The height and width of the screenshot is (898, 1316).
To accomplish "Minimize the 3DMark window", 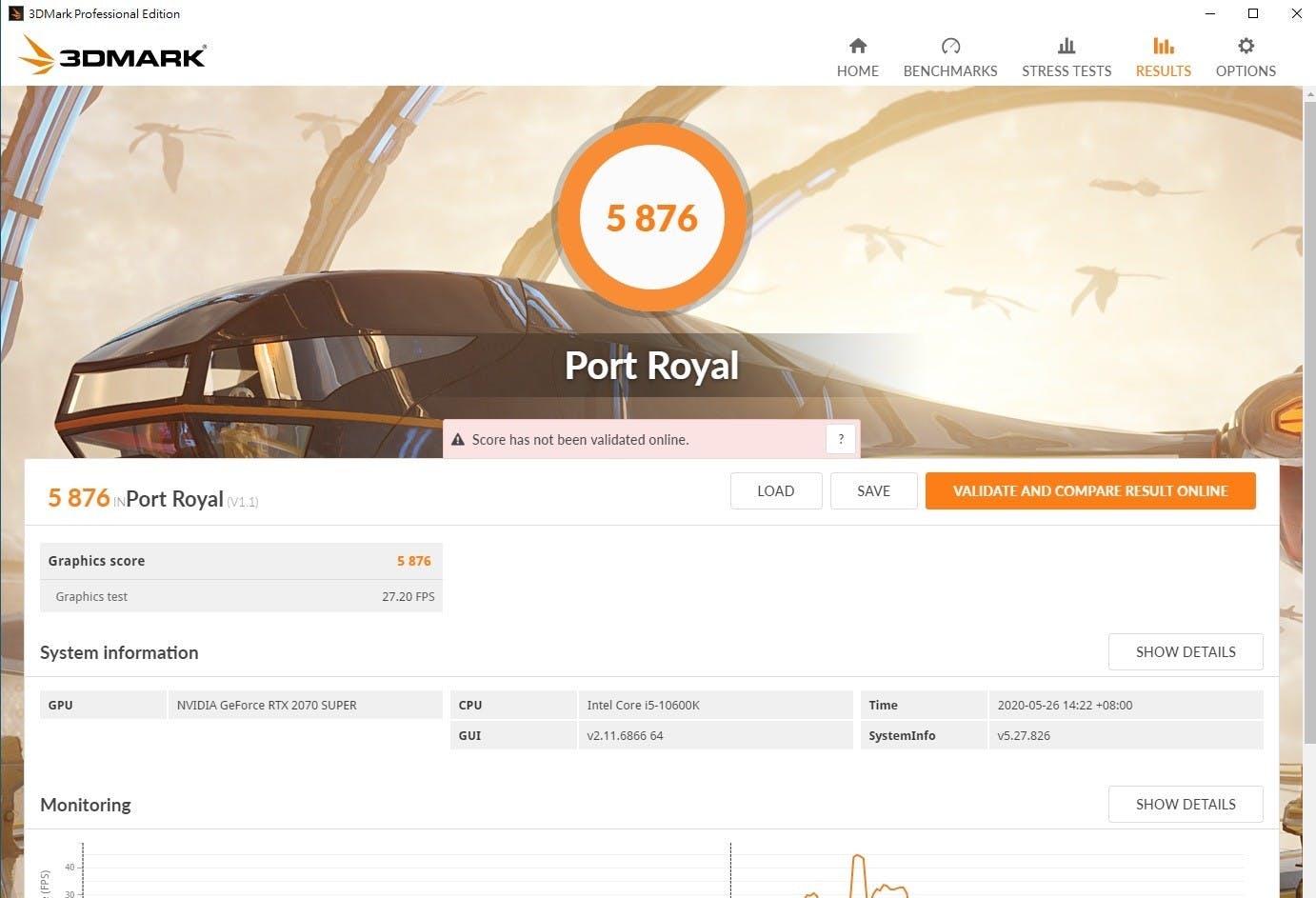I will tap(1210, 13).
